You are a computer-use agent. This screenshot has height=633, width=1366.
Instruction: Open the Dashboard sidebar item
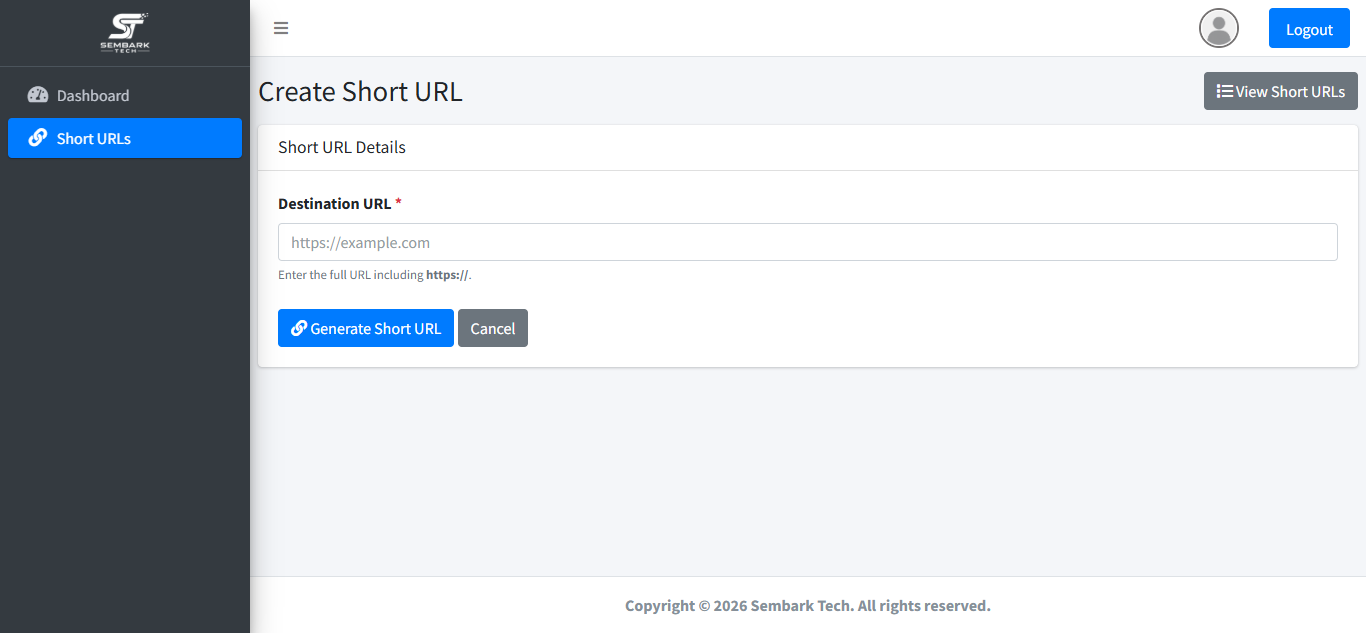(125, 95)
